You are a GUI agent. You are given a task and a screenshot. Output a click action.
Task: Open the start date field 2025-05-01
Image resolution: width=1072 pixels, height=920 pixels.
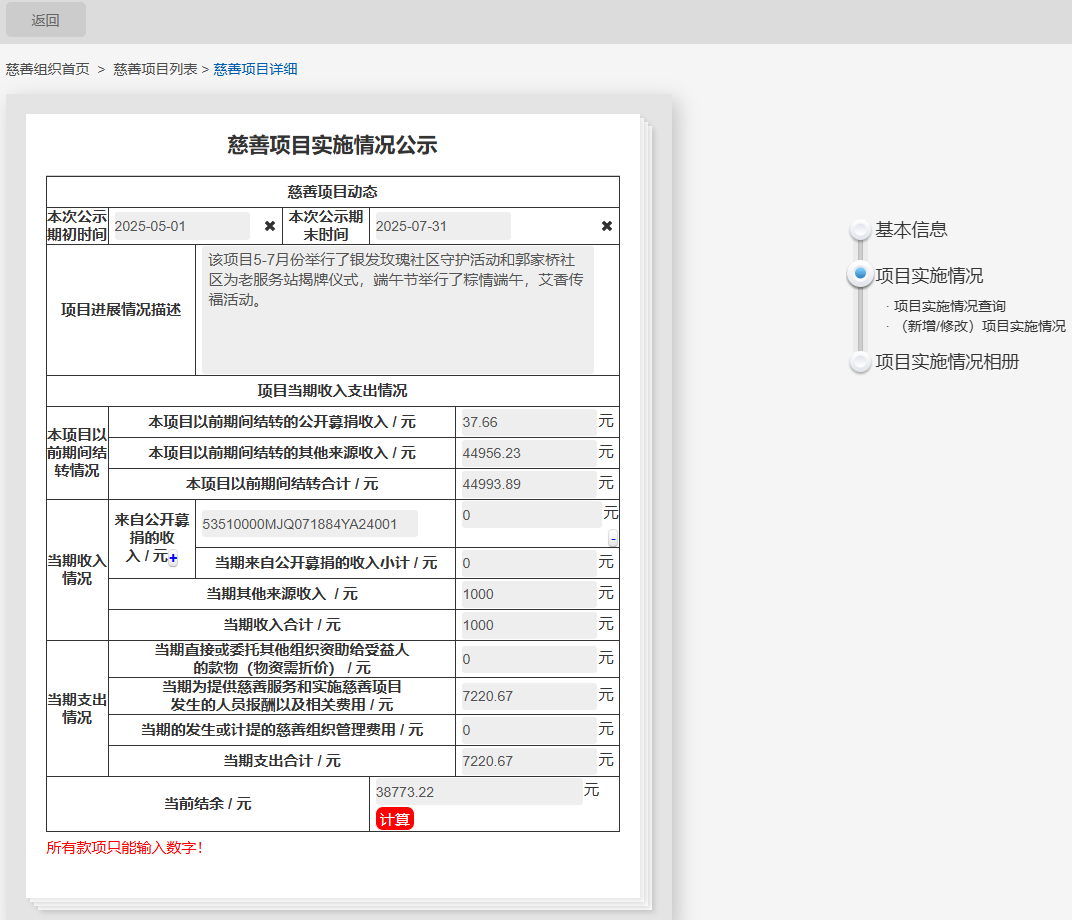(181, 226)
